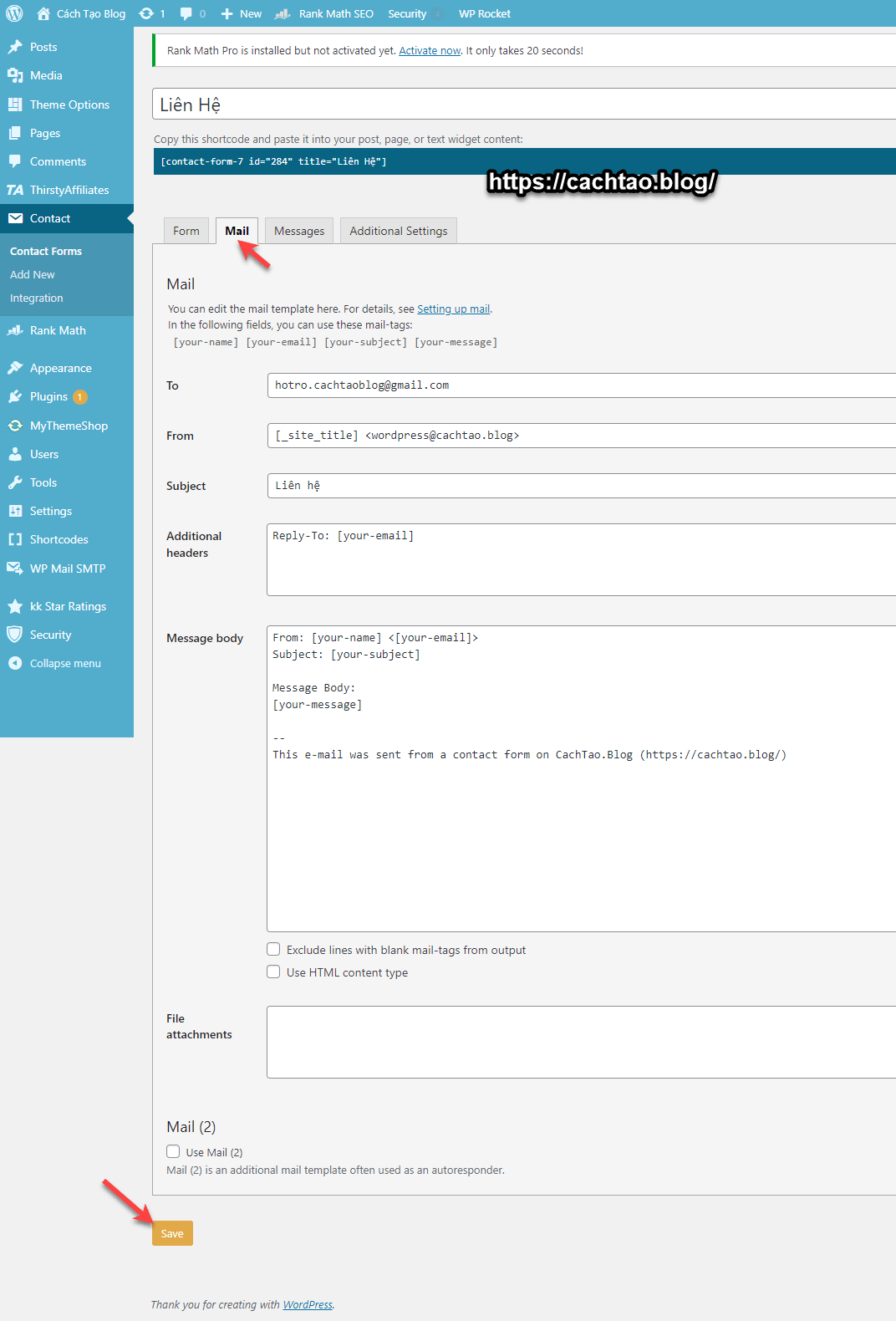Image resolution: width=896 pixels, height=1321 pixels.
Task: Open Security menu in admin bar
Action: [x=407, y=13]
